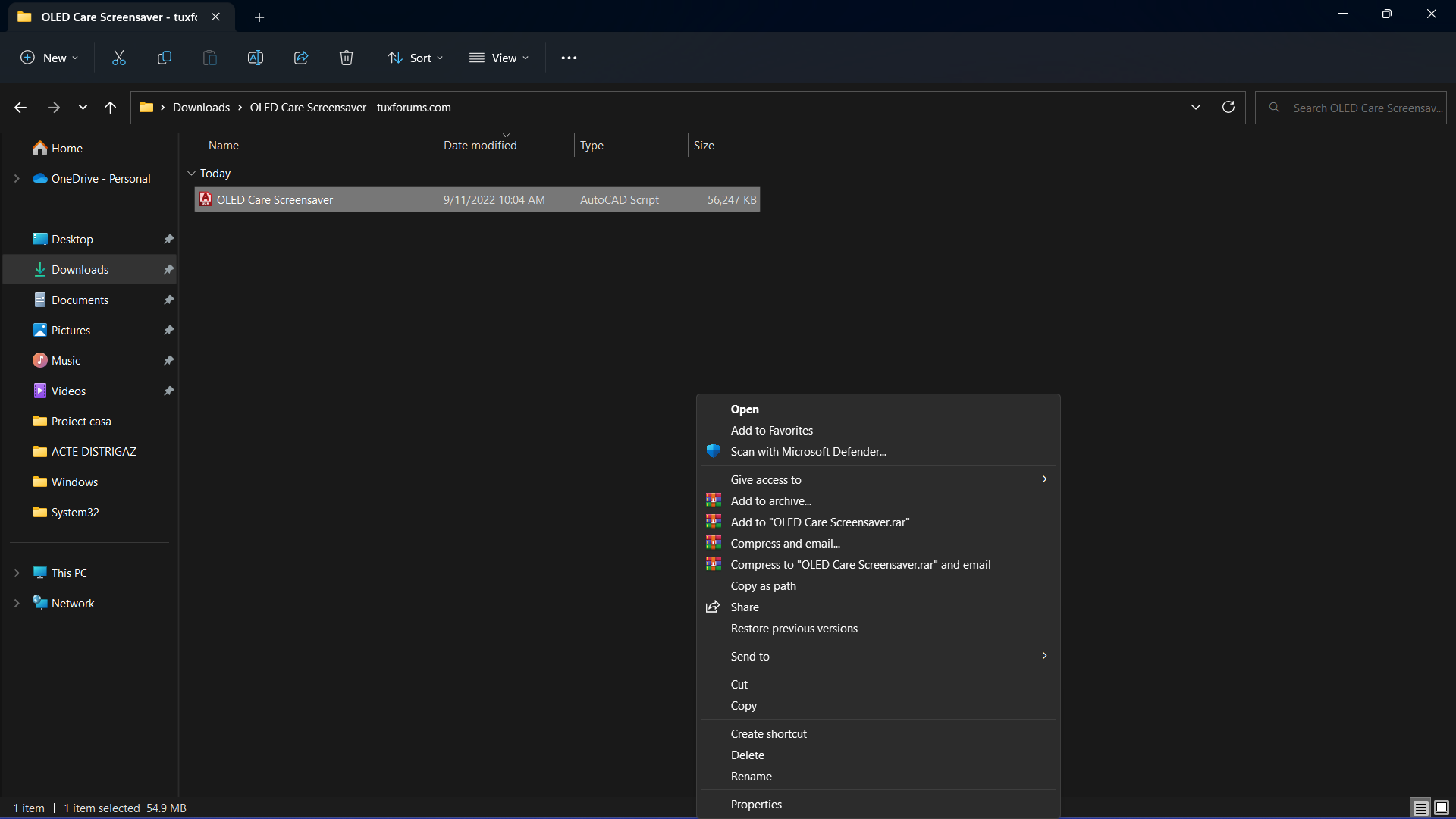Choose Restore previous versions
Screen dimensions: 1456x819
(878, 628)
